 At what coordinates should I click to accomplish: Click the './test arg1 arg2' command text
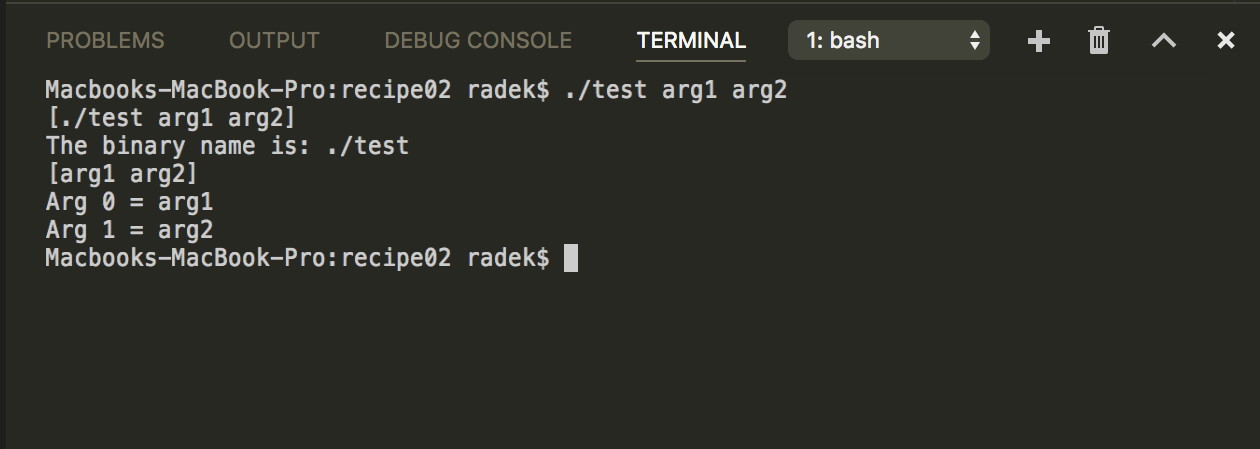click(676, 90)
